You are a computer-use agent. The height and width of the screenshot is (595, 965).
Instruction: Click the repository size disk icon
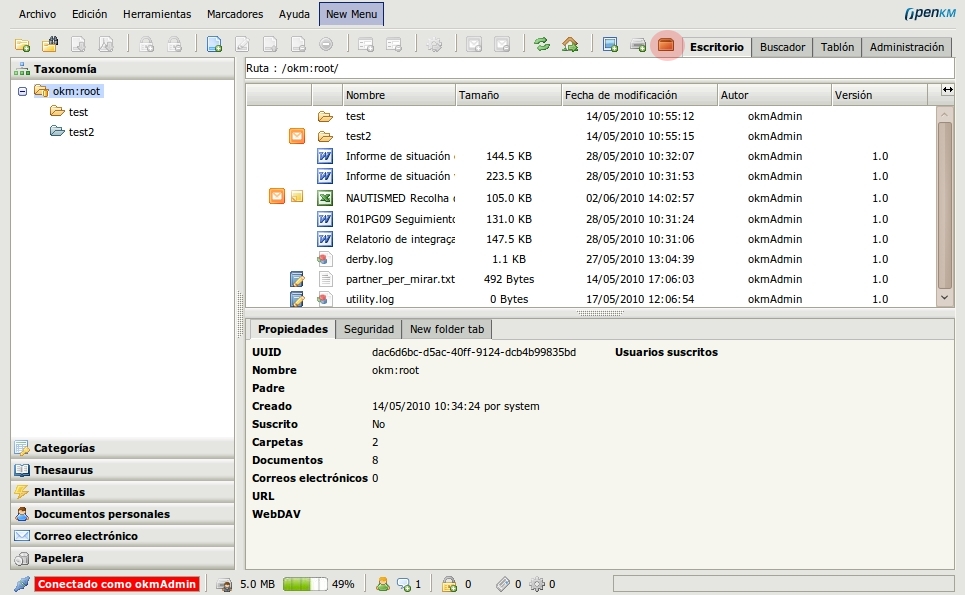coord(225,584)
